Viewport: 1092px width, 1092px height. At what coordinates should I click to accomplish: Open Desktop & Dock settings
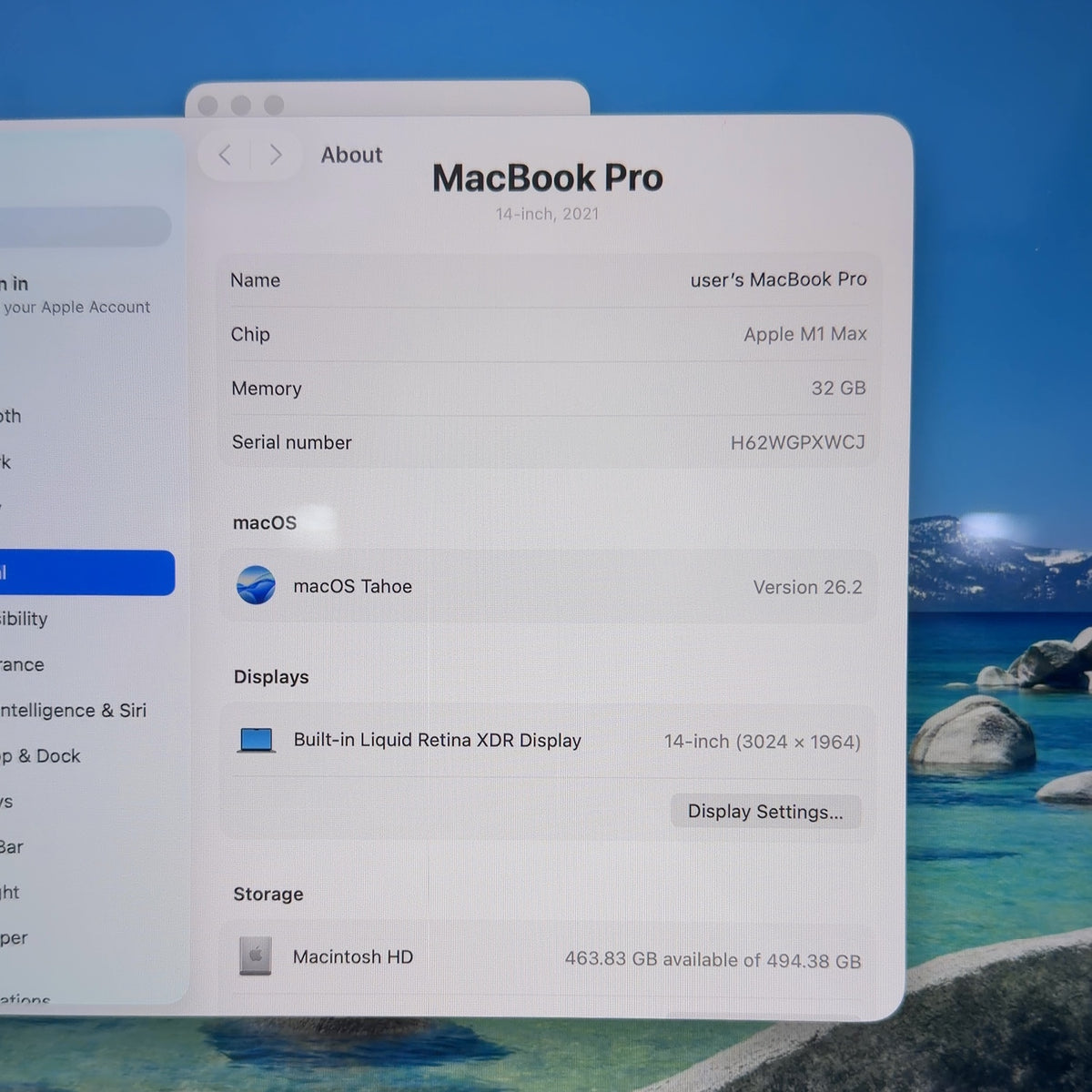40,755
